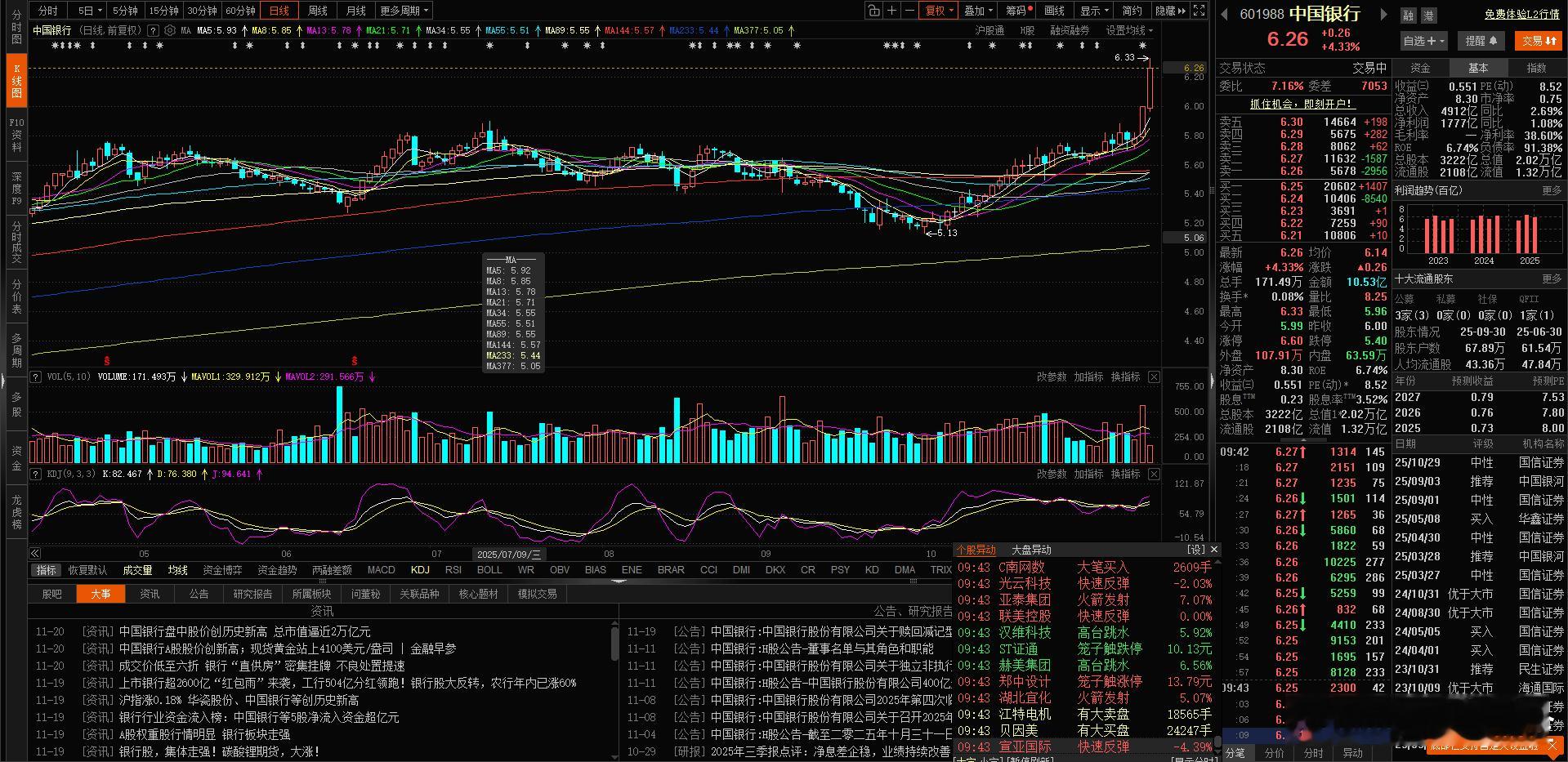Image resolution: width=1568 pixels, height=762 pixels.
Task: Open help icon for KDJ indicator
Action: [36, 474]
